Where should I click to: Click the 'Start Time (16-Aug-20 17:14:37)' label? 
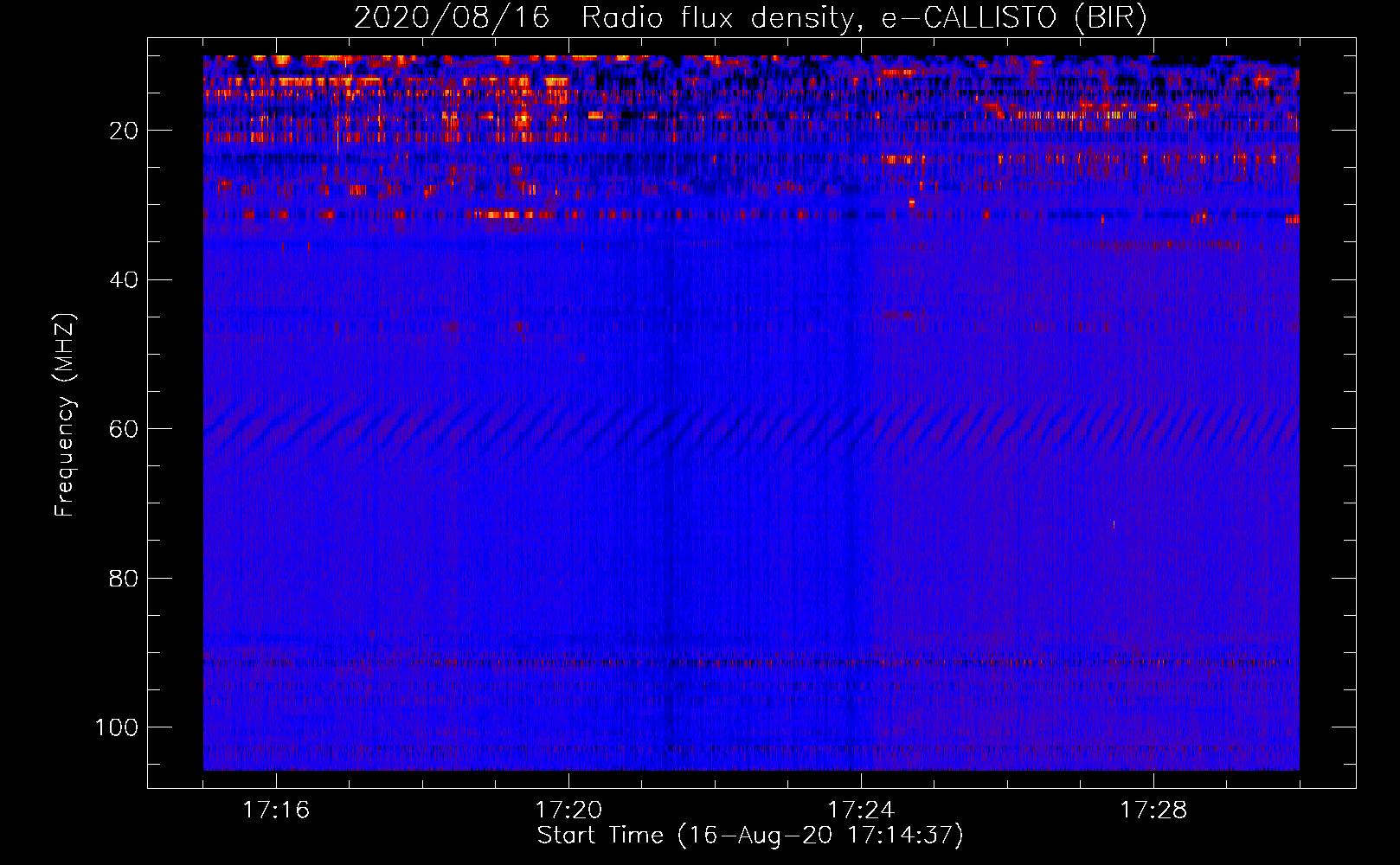click(750, 836)
